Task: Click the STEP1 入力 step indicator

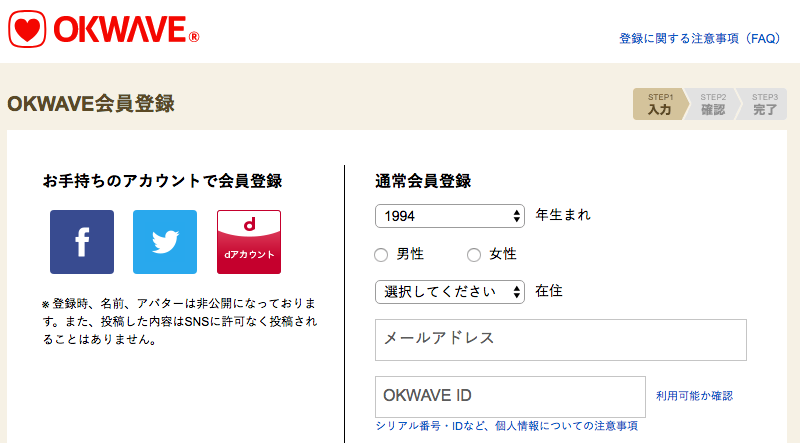Action: pos(660,104)
